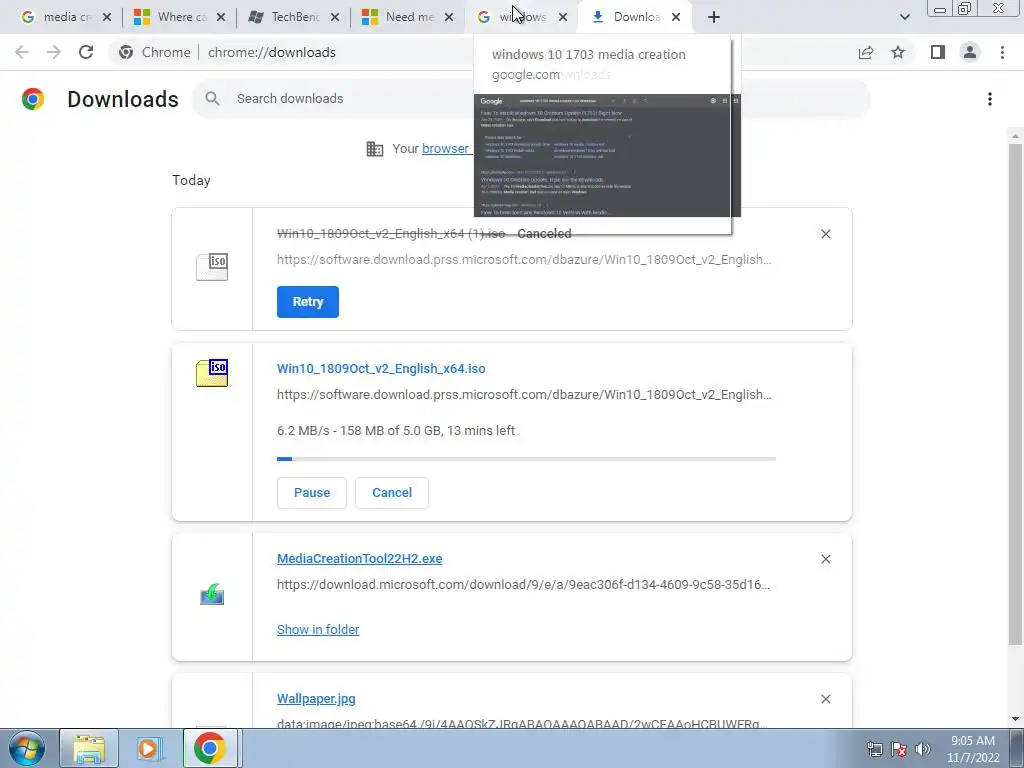Click the Retry button
1024x768 pixels.
308,302
